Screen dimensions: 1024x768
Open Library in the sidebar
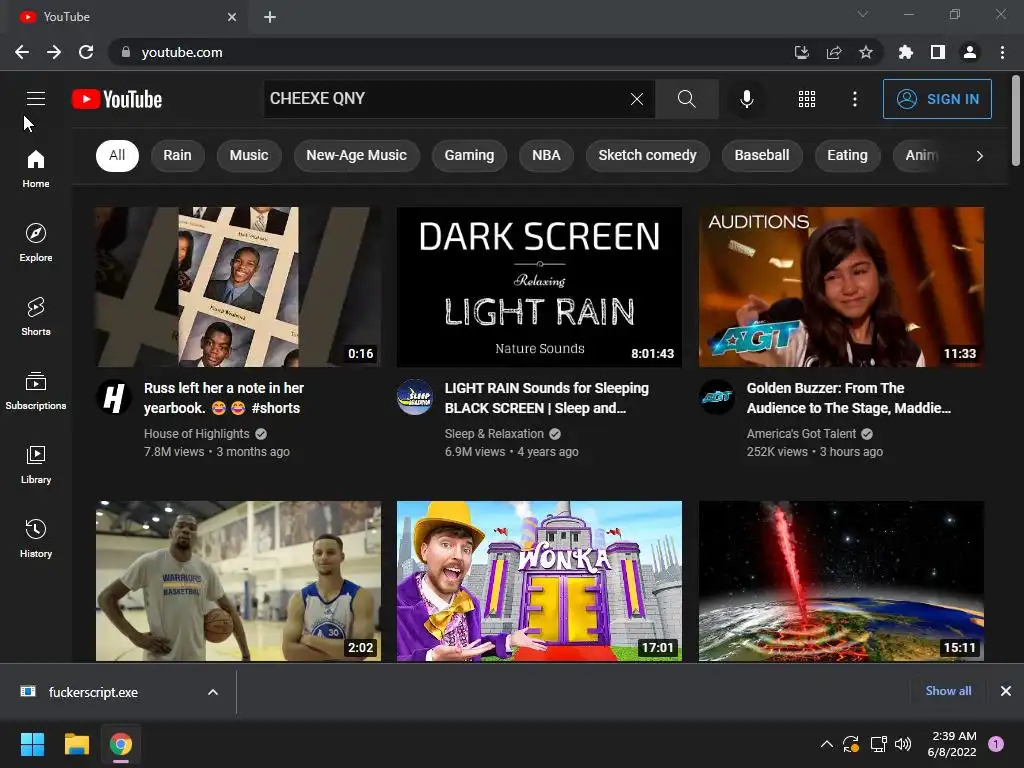click(x=36, y=465)
